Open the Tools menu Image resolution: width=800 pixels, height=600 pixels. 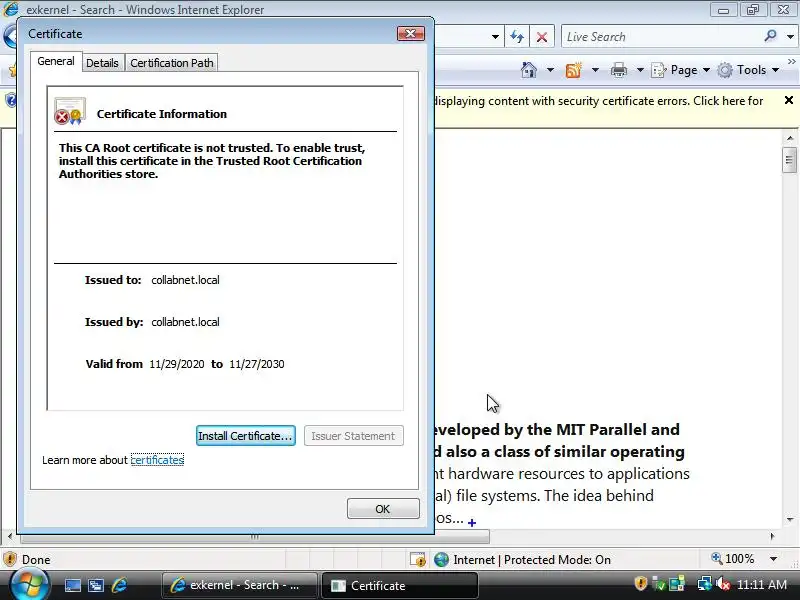[x=748, y=70]
